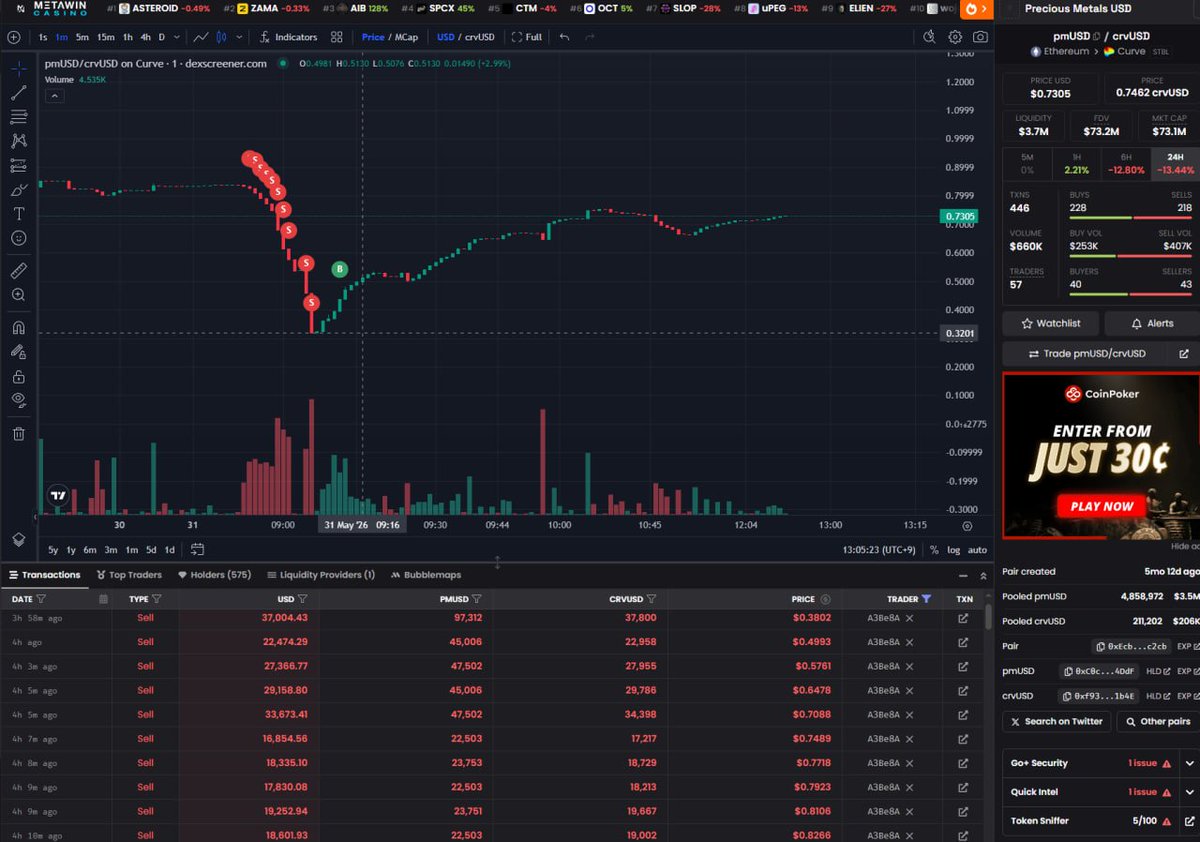Open the Indicators menu
The width and height of the screenshot is (1200, 842).
[x=289, y=37]
